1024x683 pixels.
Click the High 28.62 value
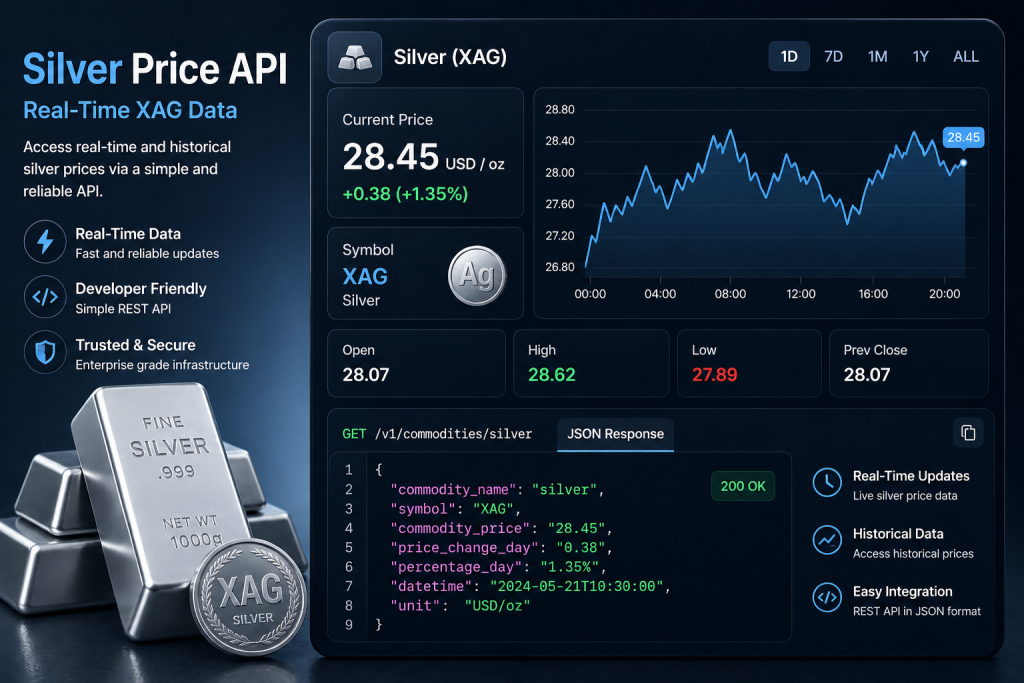(552, 375)
